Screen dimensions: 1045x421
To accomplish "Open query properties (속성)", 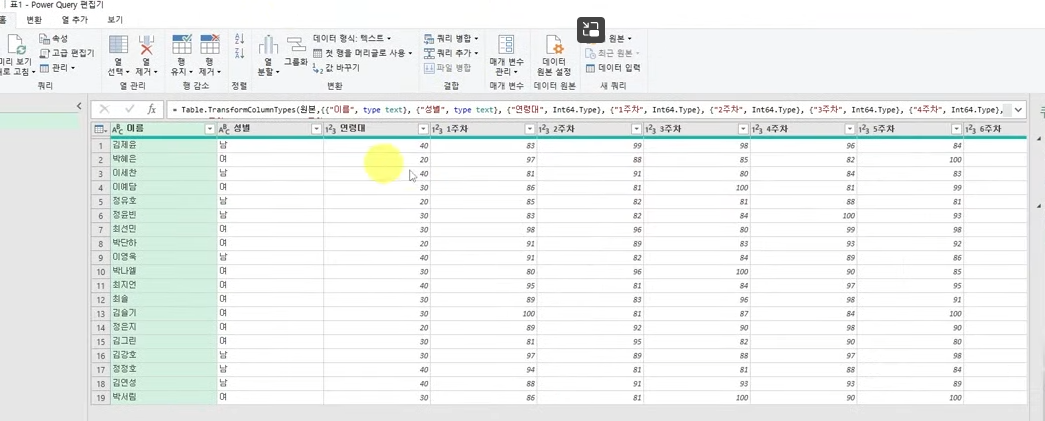I will tap(53, 39).
